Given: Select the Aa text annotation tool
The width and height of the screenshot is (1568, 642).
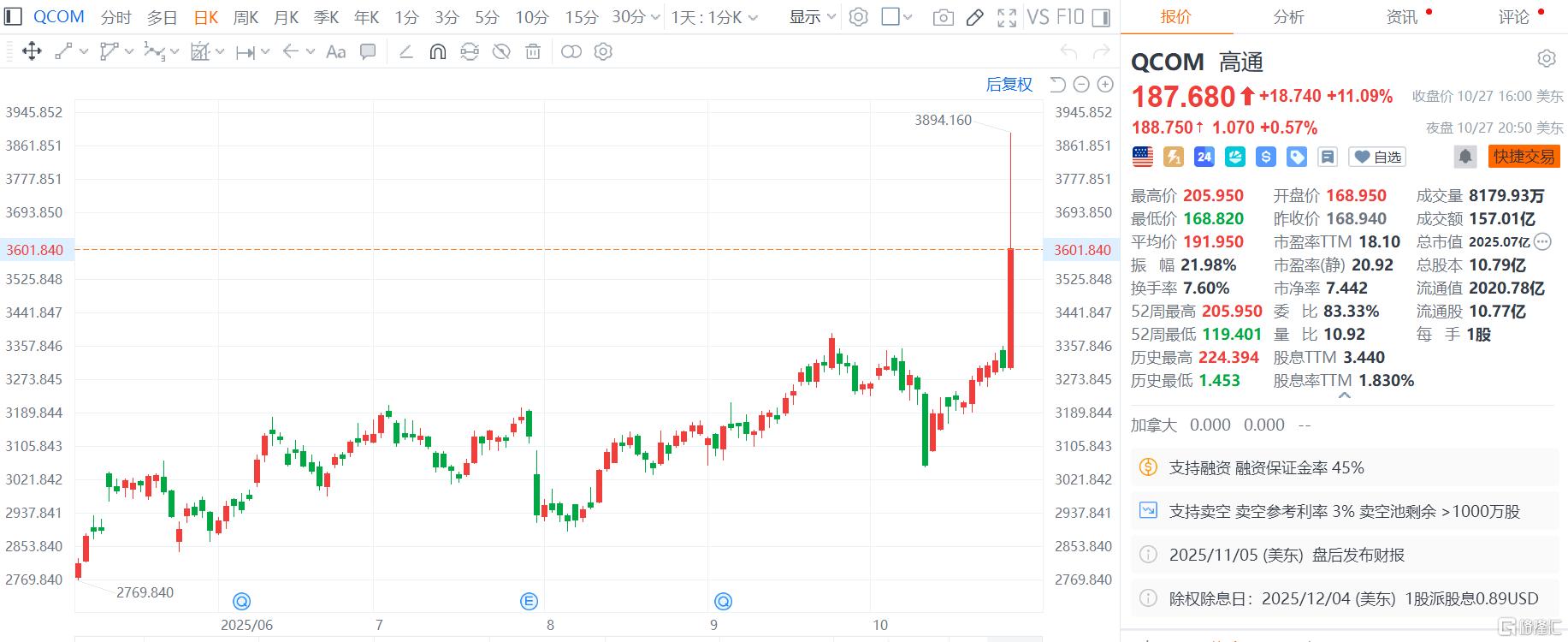Looking at the screenshot, I should point(336,51).
